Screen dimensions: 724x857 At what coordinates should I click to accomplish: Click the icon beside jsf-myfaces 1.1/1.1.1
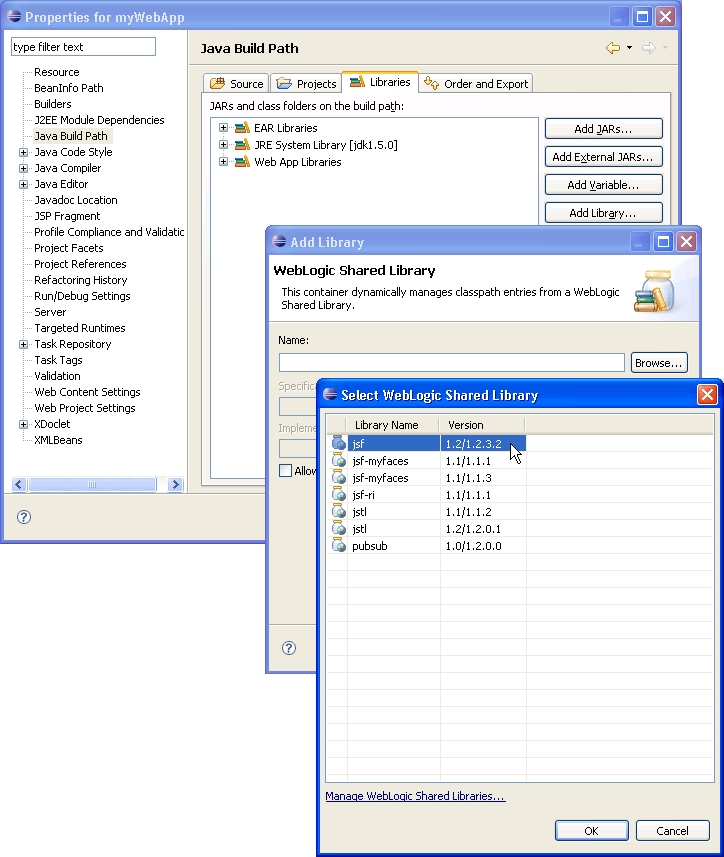[x=339, y=460]
